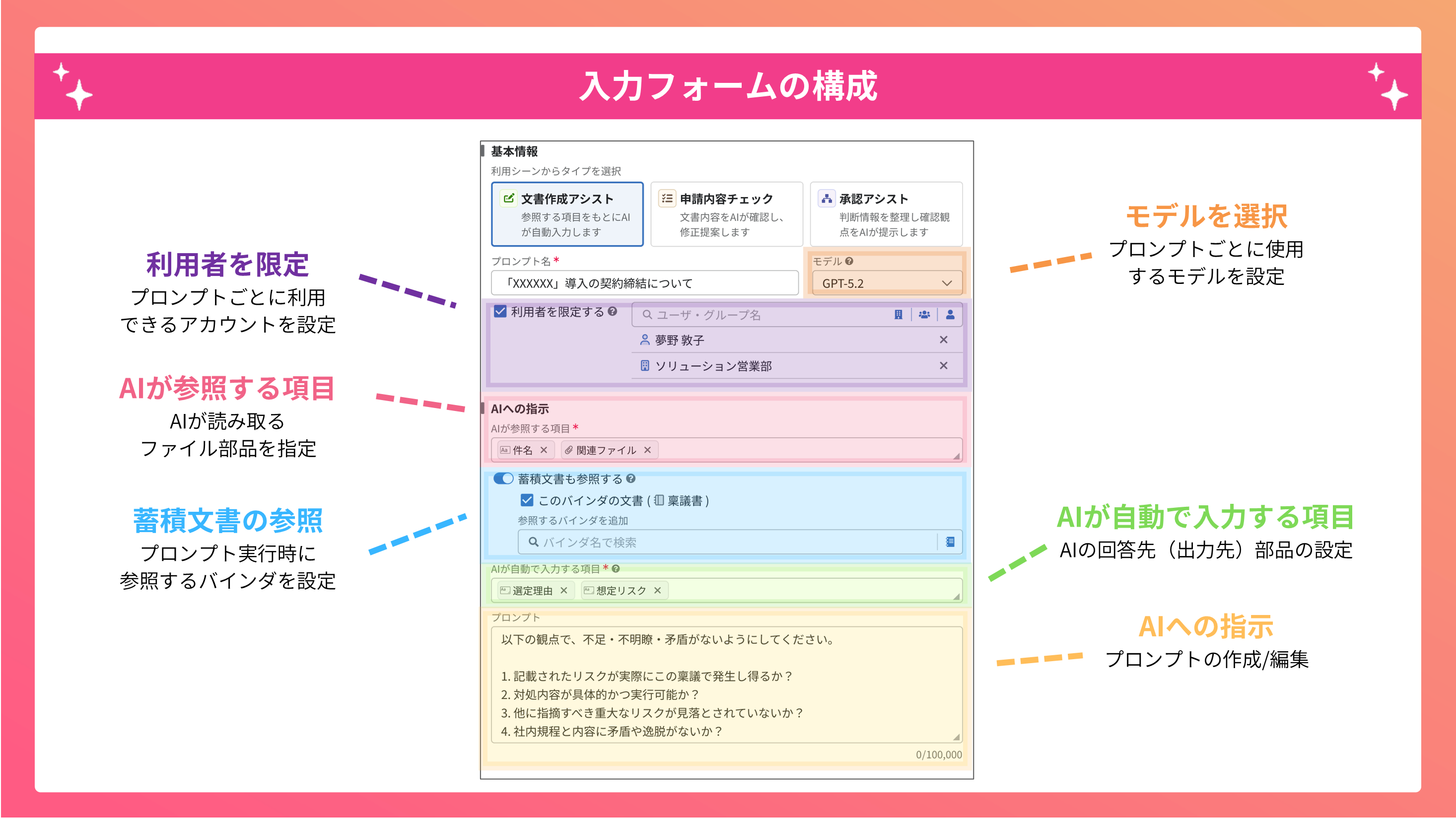Image resolution: width=1456 pixels, height=819 pixels.
Task: Remove ソリューション営業部 from the list
Action: point(943,366)
